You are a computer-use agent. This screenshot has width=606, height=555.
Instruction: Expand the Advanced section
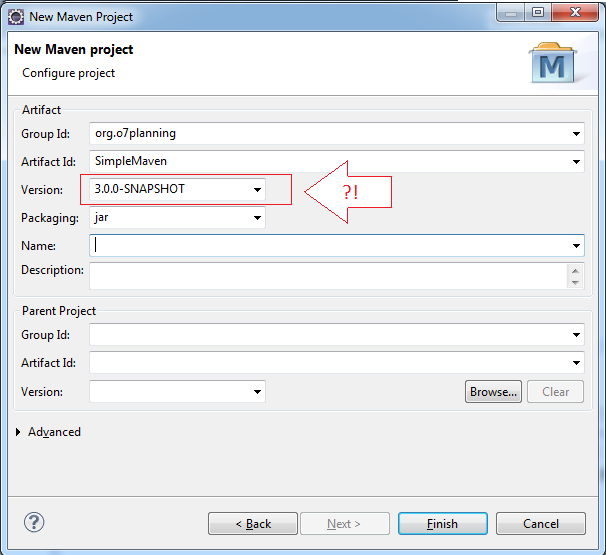click(18, 432)
